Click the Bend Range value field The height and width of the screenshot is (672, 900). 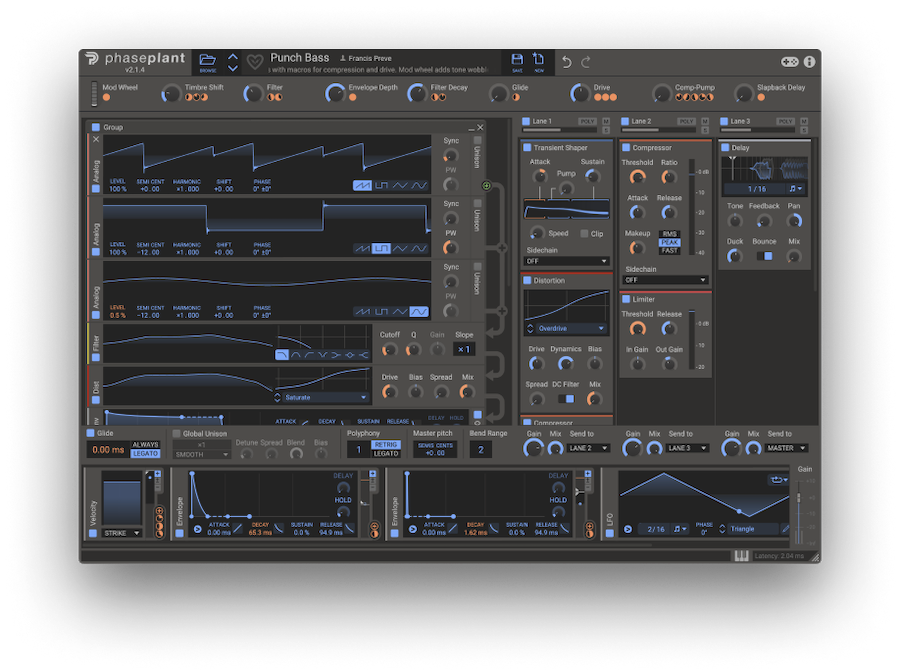(x=480, y=449)
